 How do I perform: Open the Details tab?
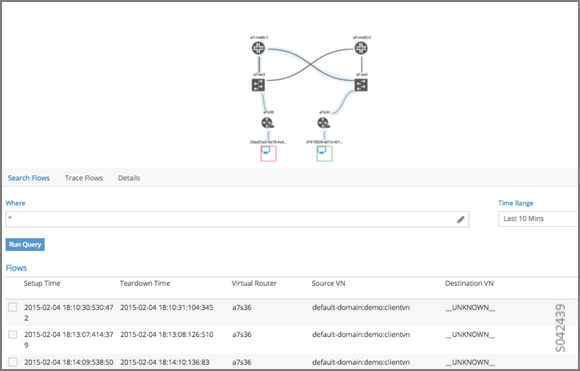tap(129, 178)
